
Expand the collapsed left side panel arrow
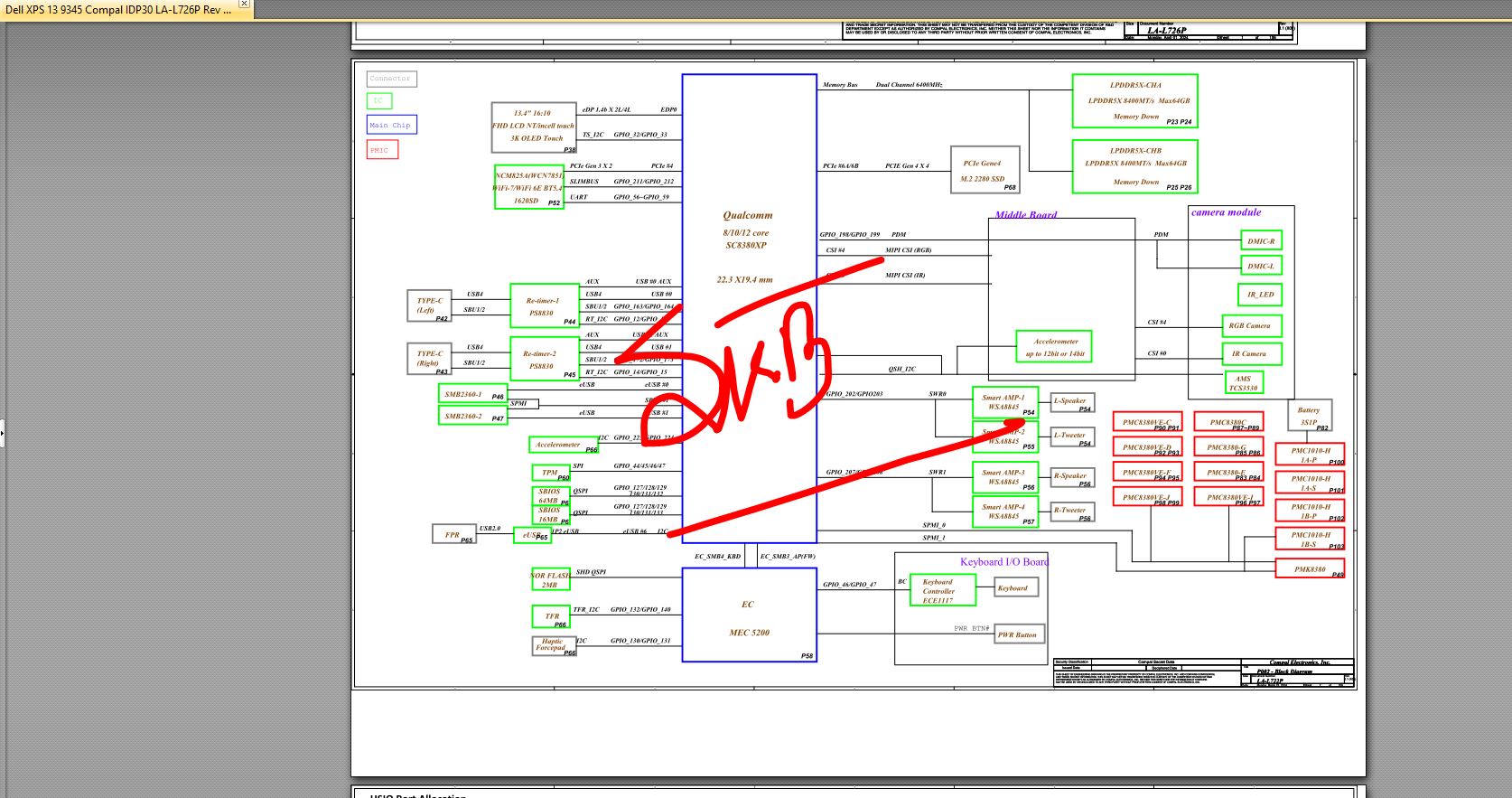3,434
